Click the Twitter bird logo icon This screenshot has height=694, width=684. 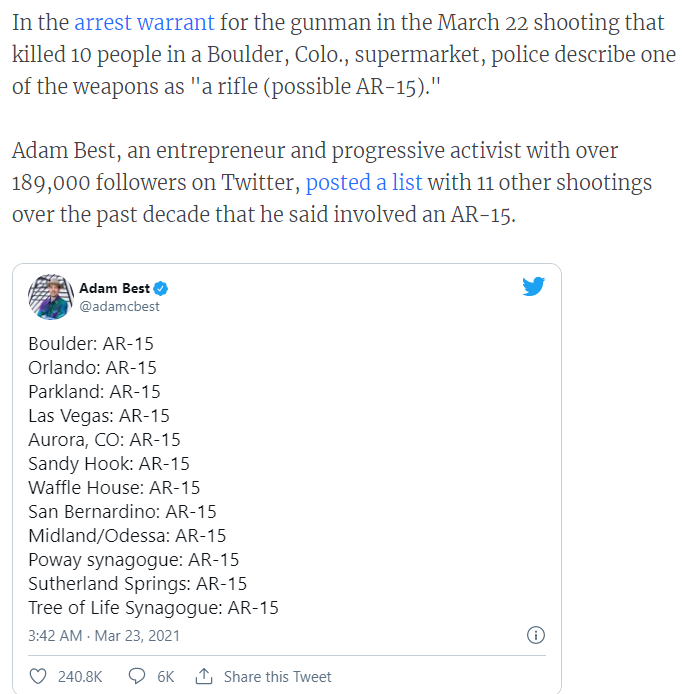pyautogui.click(x=533, y=286)
